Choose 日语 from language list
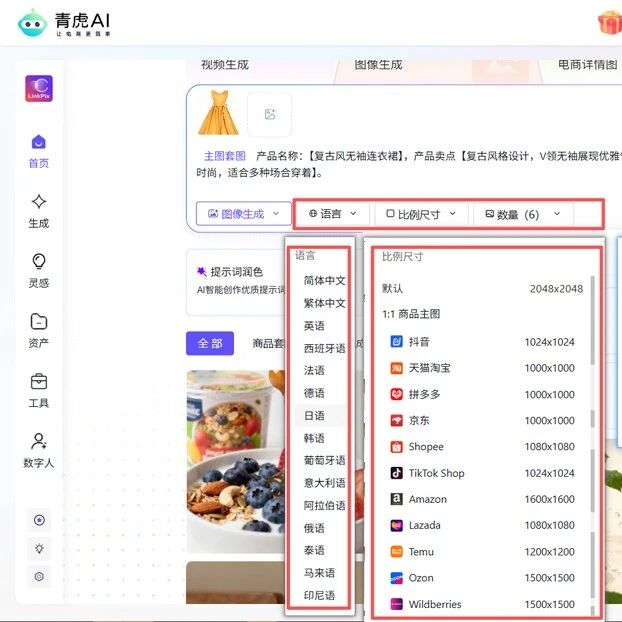 (x=320, y=416)
